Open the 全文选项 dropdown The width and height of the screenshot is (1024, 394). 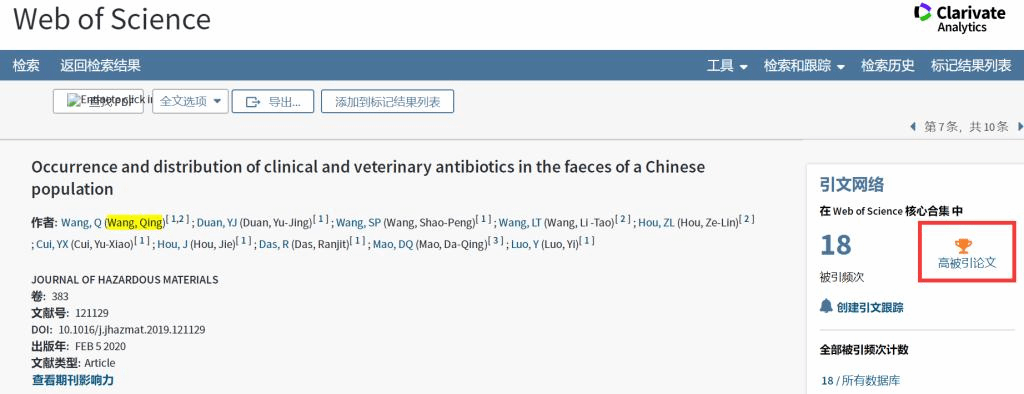coord(191,101)
